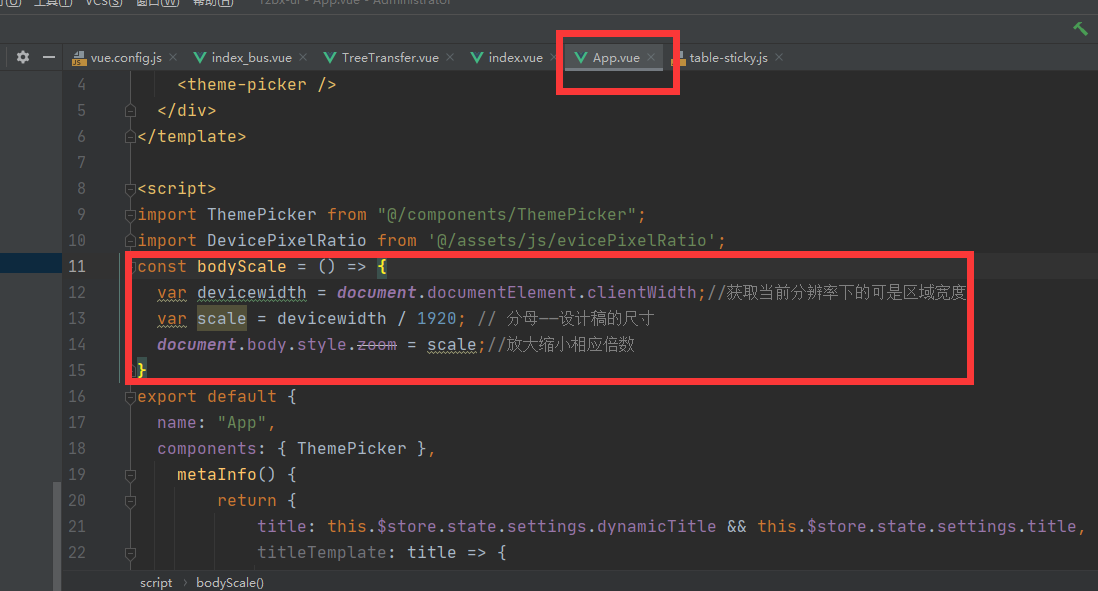Select the index.vue editor tab
Image resolution: width=1098 pixels, height=591 pixels.
(x=515, y=58)
